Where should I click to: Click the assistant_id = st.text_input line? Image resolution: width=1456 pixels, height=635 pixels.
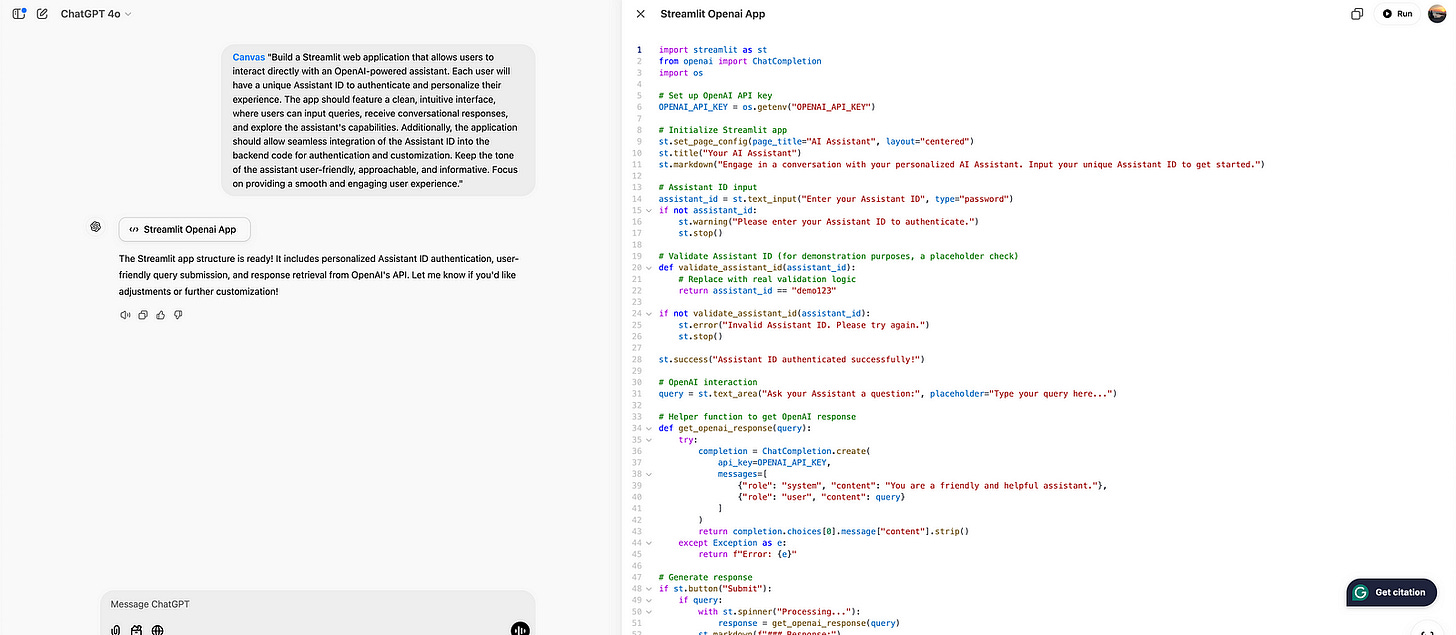click(836, 199)
